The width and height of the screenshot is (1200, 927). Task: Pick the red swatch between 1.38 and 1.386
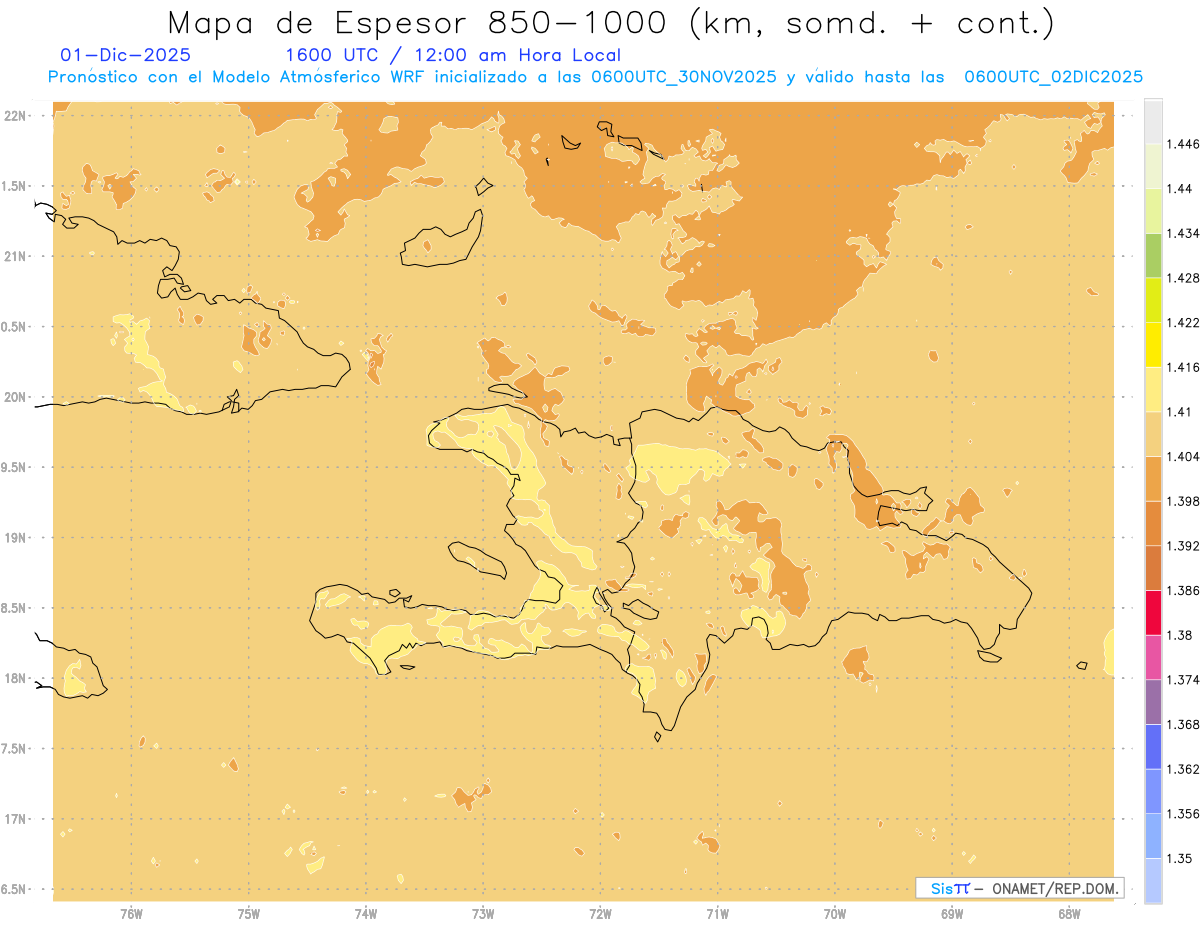[1153, 613]
